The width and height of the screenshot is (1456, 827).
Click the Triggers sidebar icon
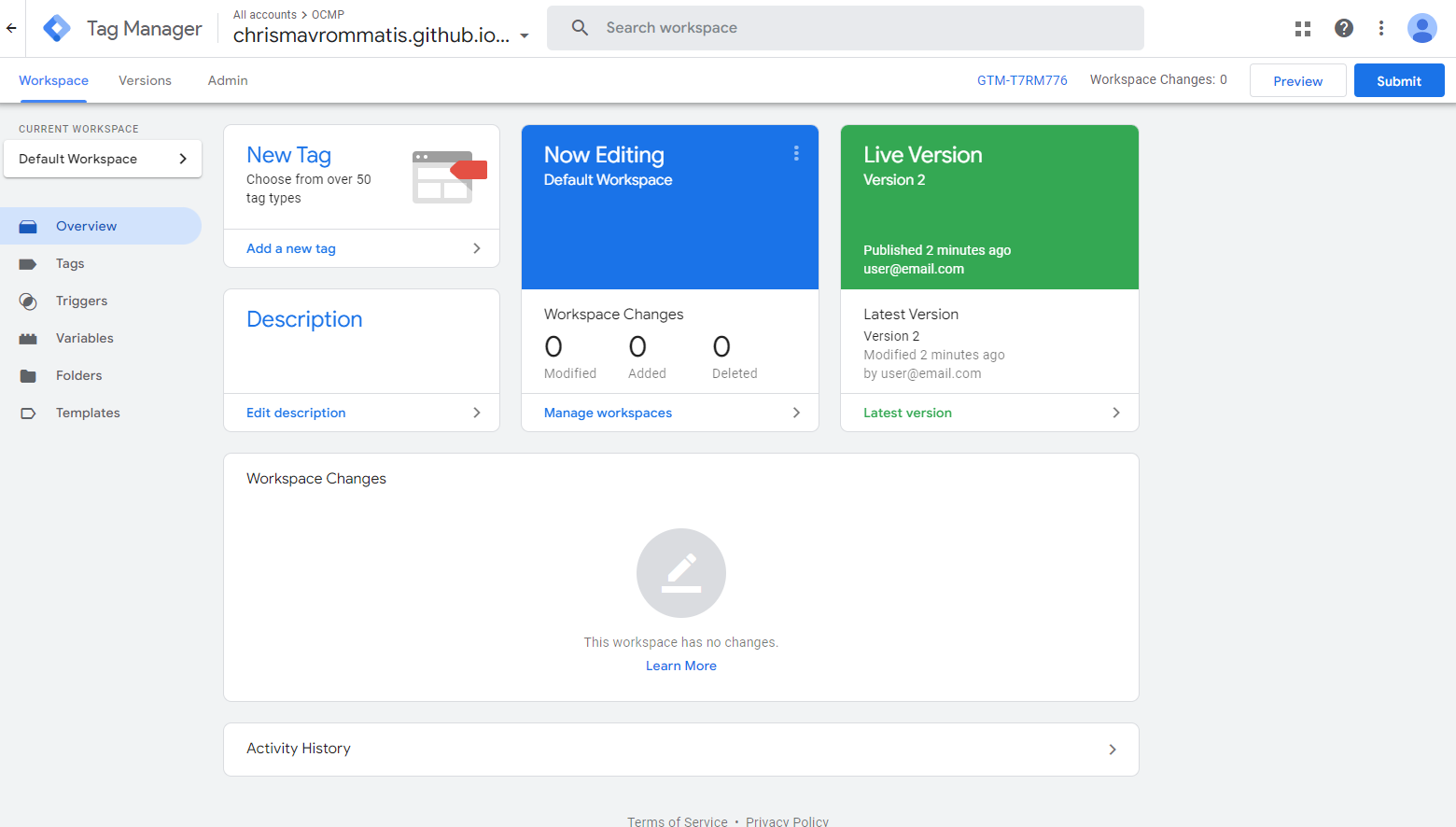click(x=28, y=301)
